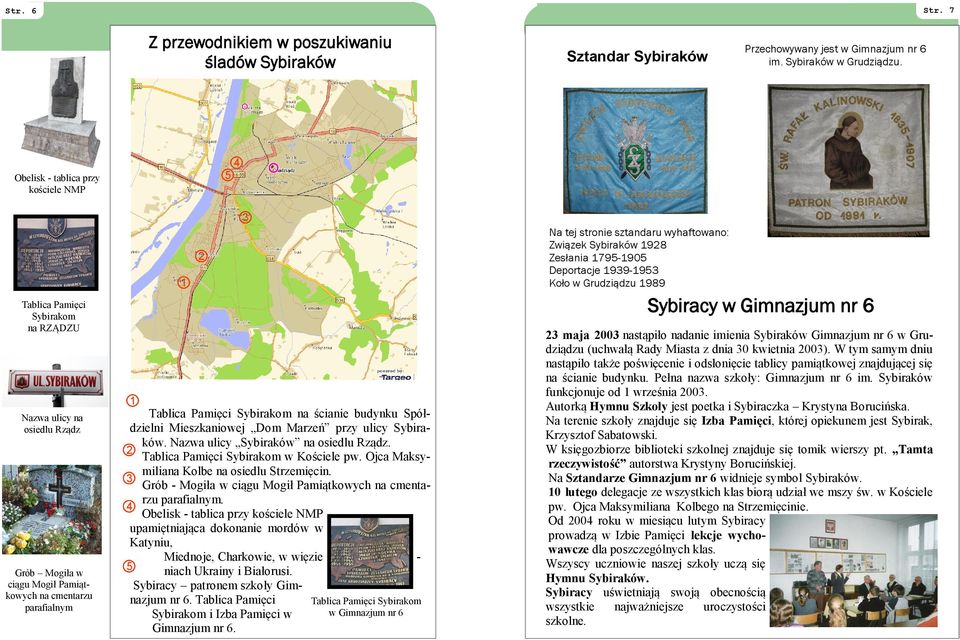Click bold text '10 lutego'
The width and height of the screenshot is (960, 640).
(x=573, y=492)
